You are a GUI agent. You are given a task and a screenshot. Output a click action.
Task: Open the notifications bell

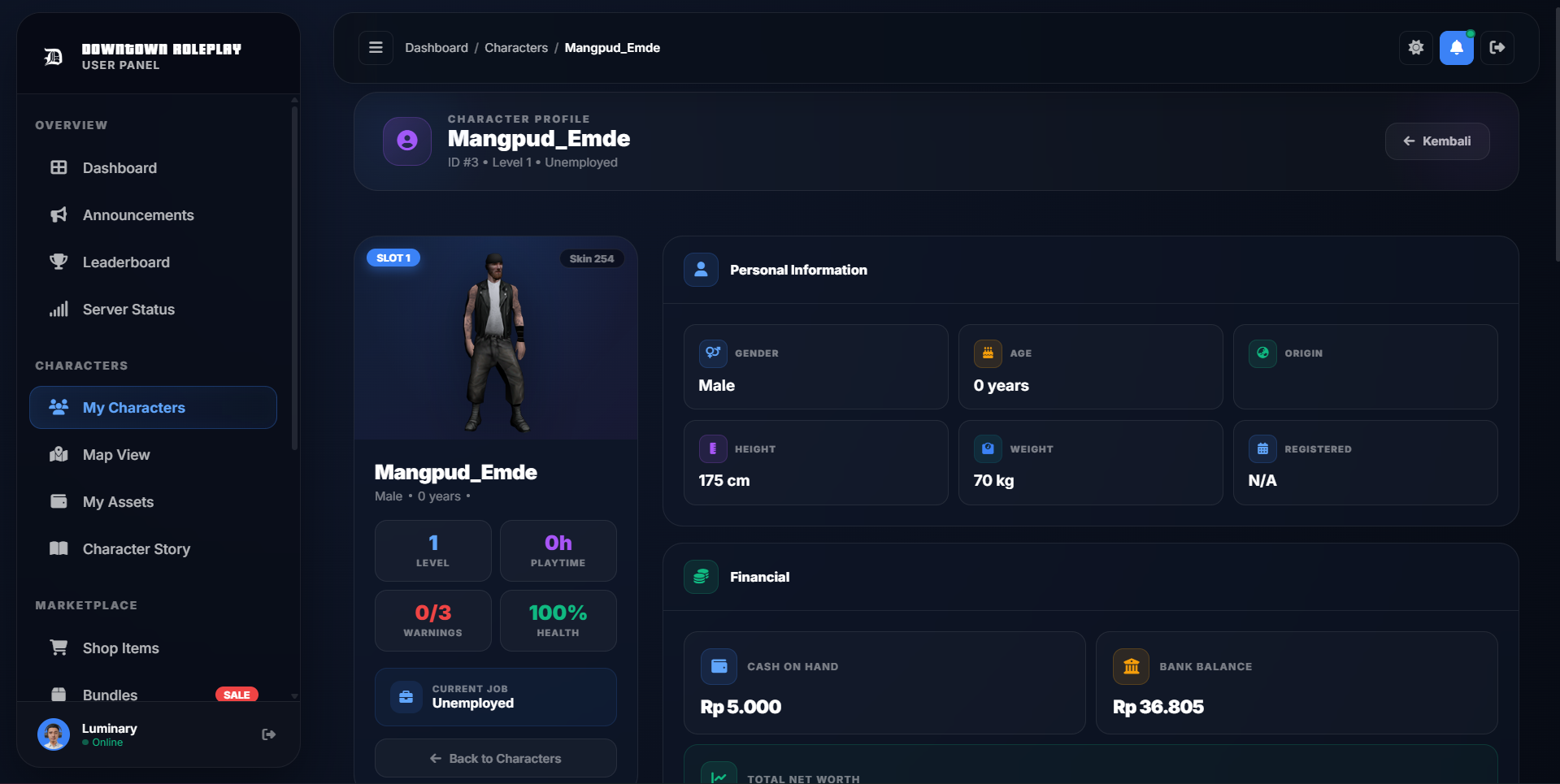(1456, 48)
